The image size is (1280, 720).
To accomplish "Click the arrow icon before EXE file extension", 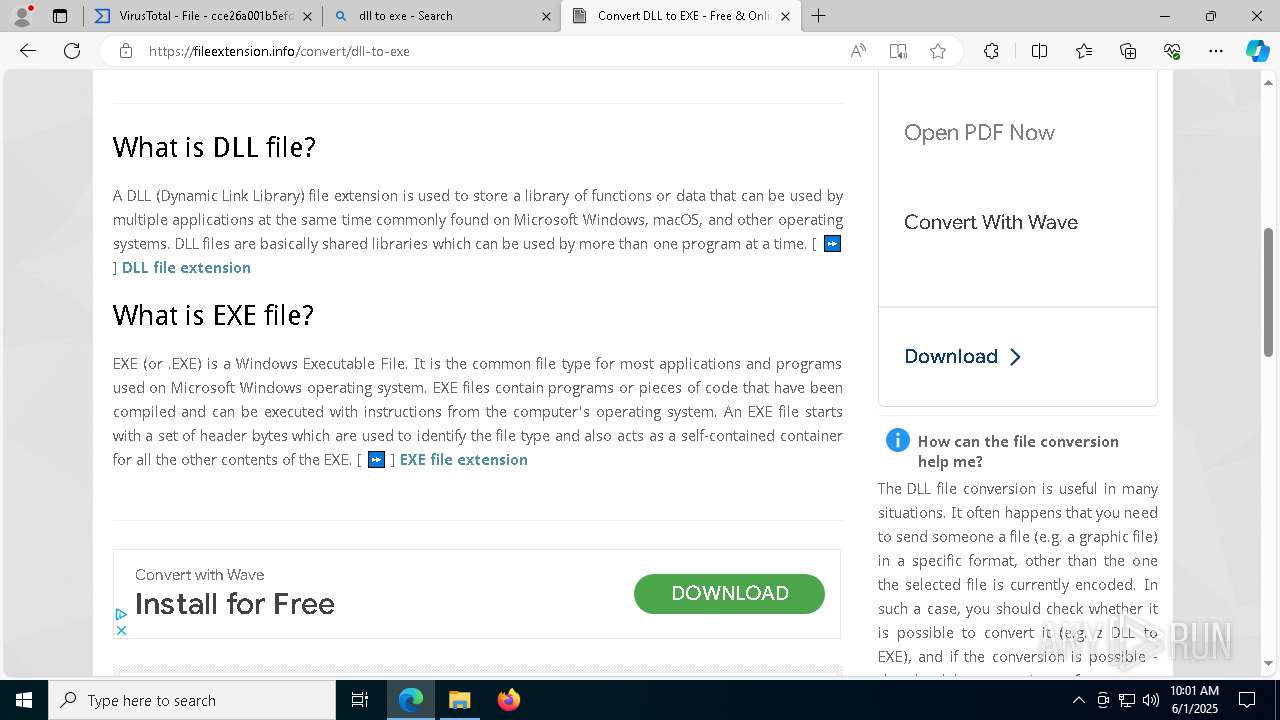I will 376,460.
